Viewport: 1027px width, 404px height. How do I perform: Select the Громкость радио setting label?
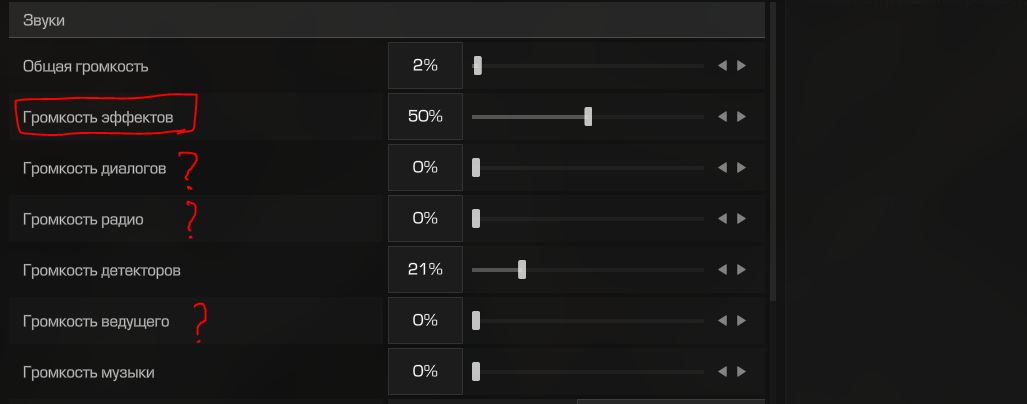(x=83, y=219)
